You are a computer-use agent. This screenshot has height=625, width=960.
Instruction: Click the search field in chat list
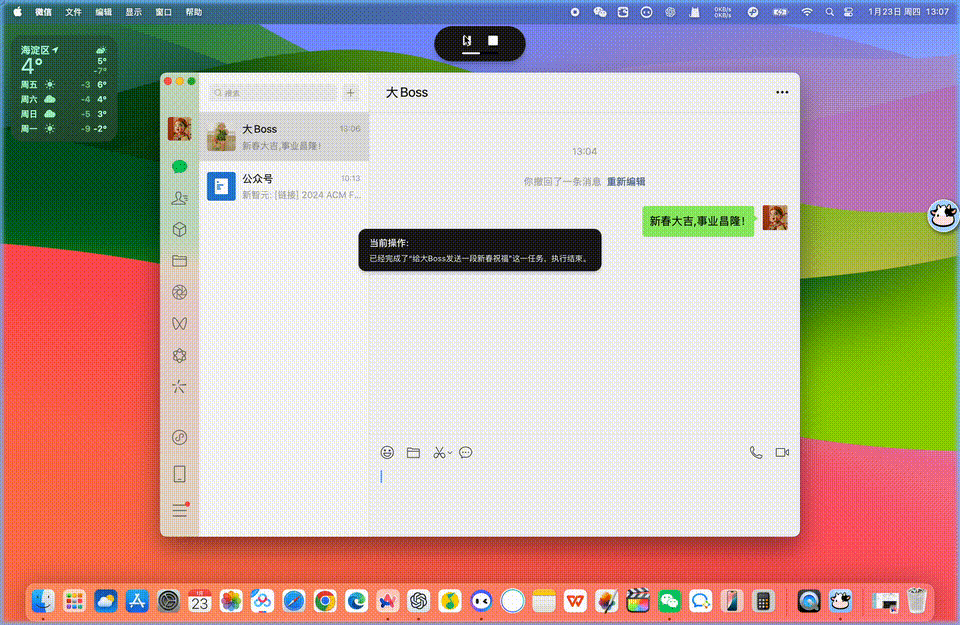[272, 93]
